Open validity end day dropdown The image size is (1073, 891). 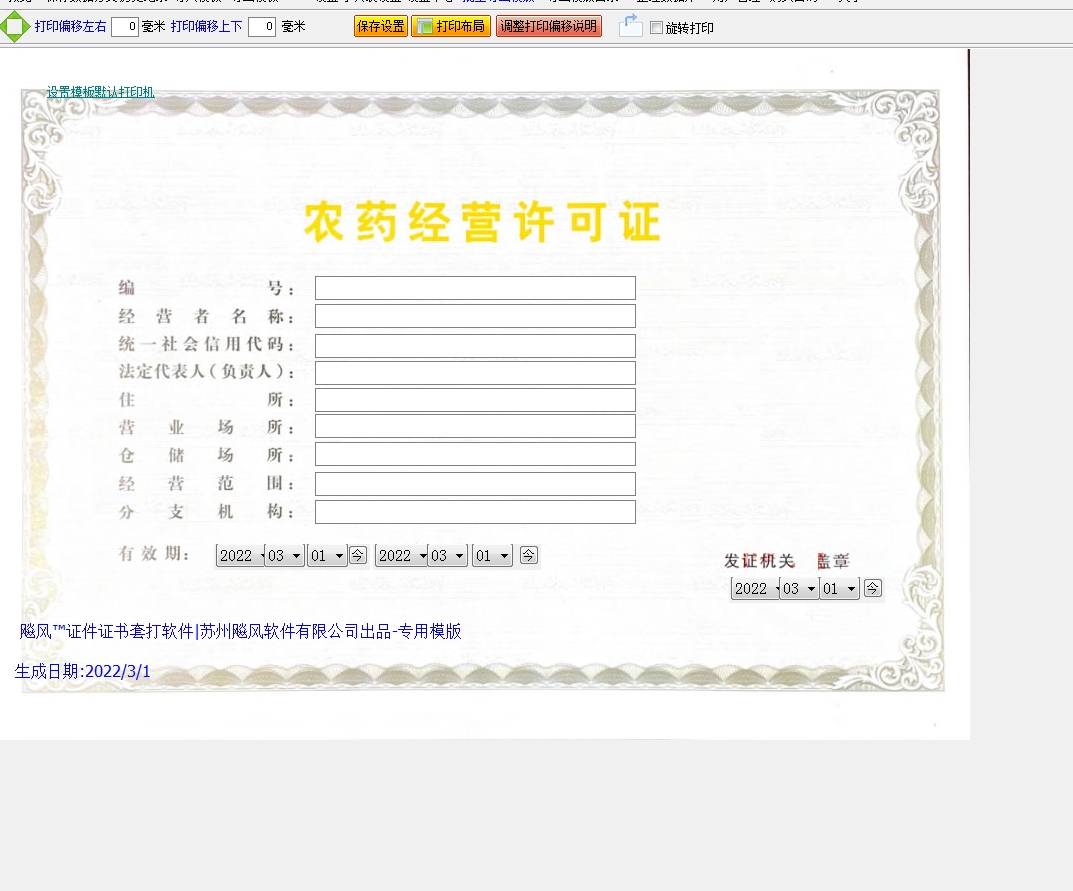(x=492, y=556)
